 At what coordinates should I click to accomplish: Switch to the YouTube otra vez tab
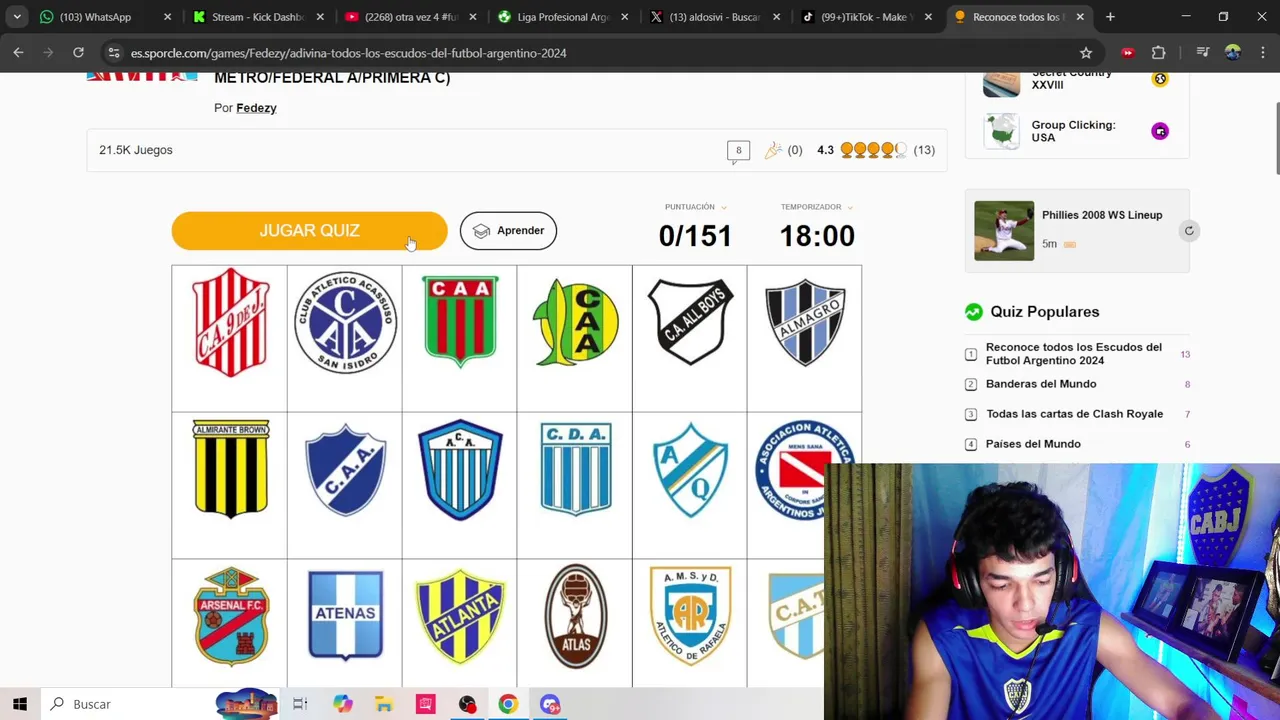pyautogui.click(x=410, y=17)
